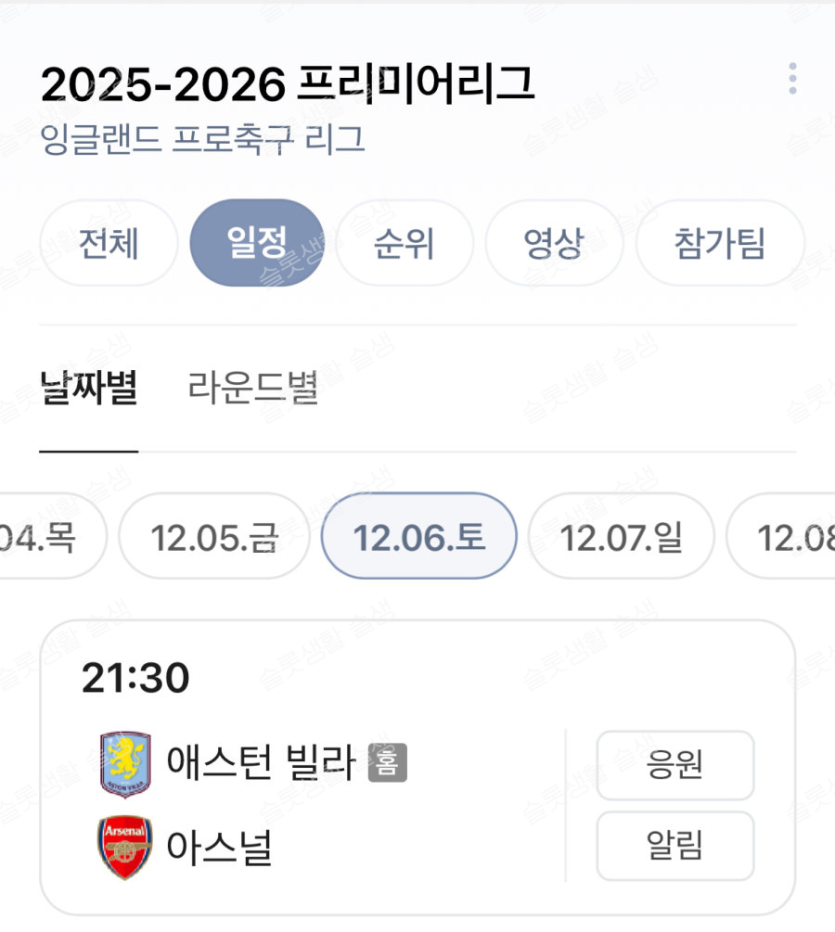Click the Arsenal team crest
The image size is (835, 932).
click(125, 848)
